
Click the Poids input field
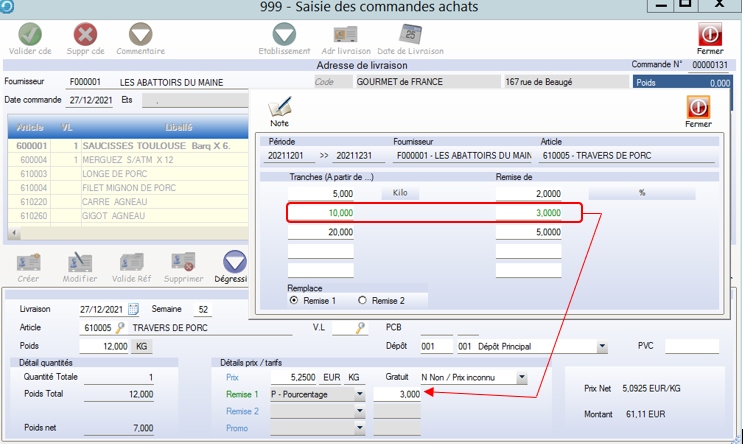pos(104,346)
